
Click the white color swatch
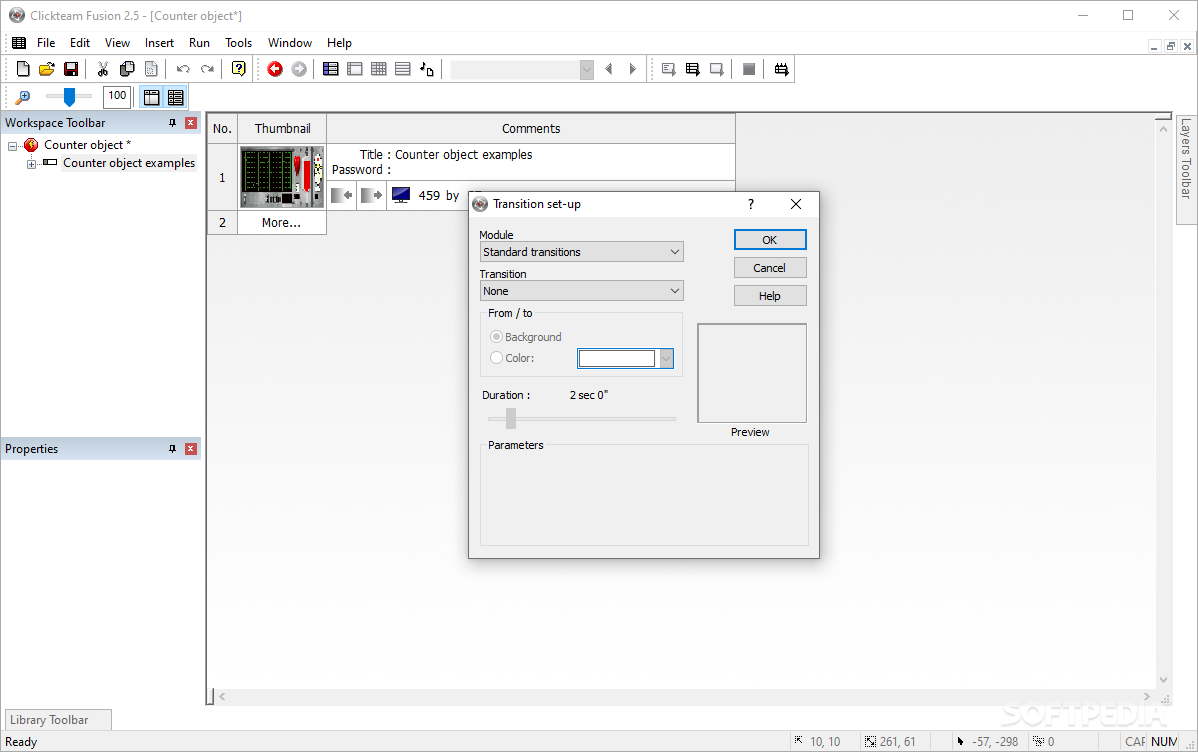[617, 358]
